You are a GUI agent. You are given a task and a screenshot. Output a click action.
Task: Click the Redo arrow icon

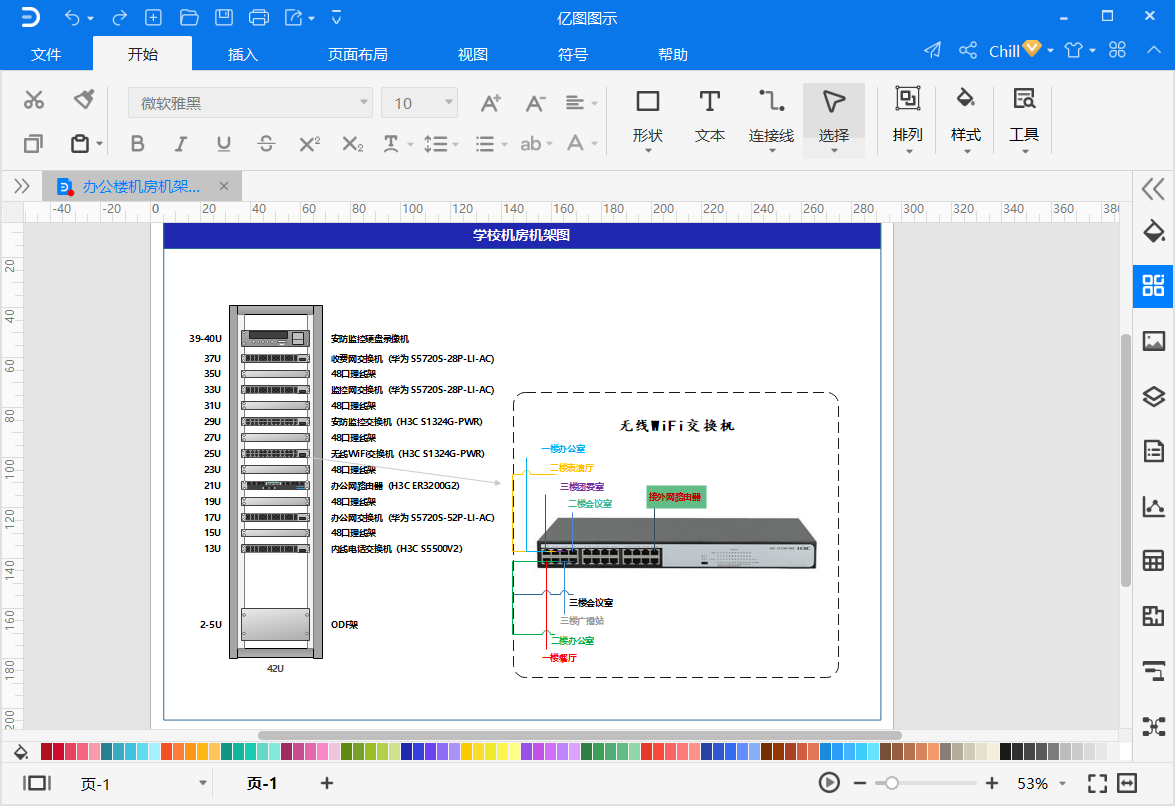(119, 17)
